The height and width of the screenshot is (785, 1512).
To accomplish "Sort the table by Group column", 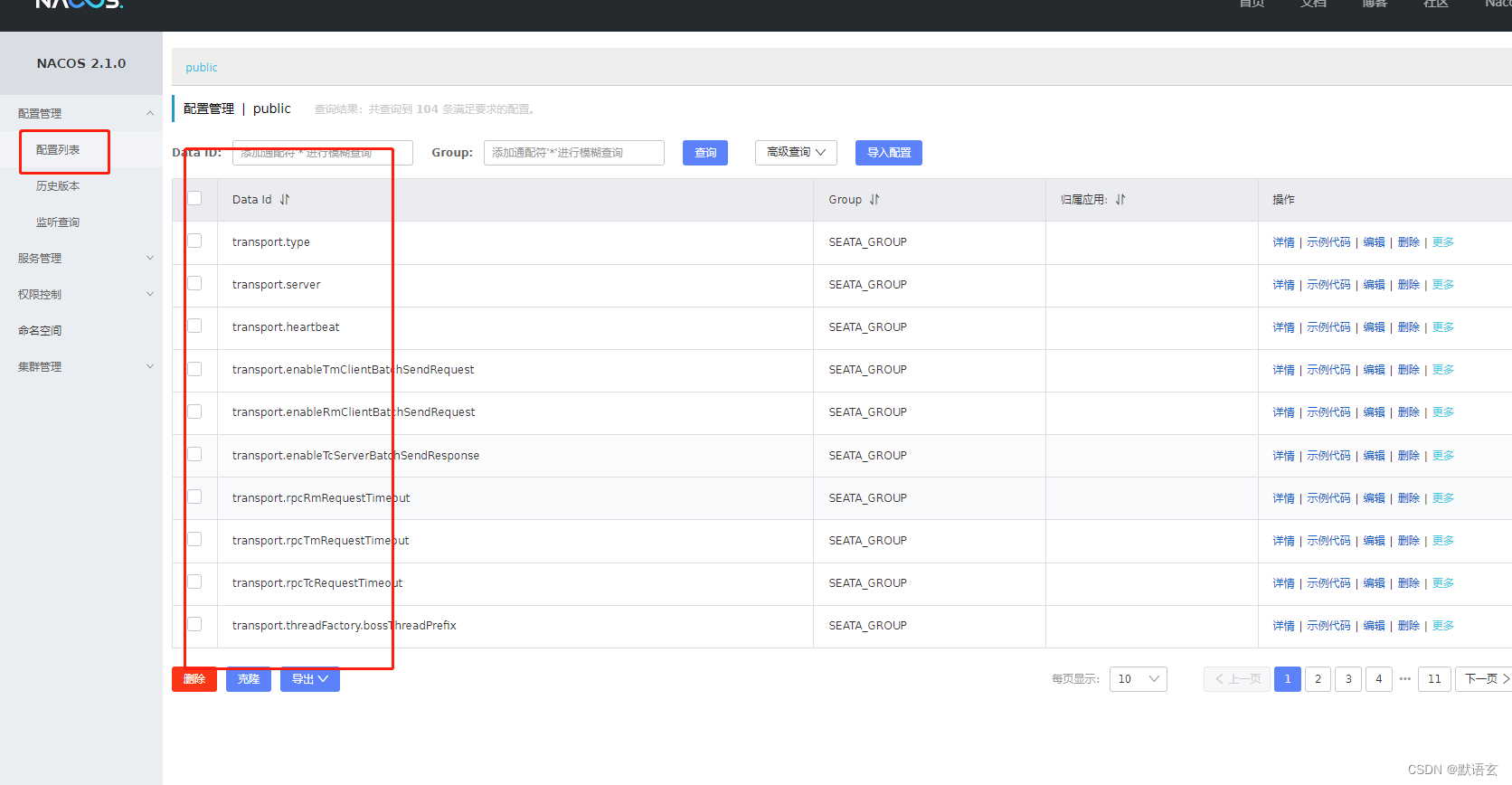I will (x=874, y=200).
